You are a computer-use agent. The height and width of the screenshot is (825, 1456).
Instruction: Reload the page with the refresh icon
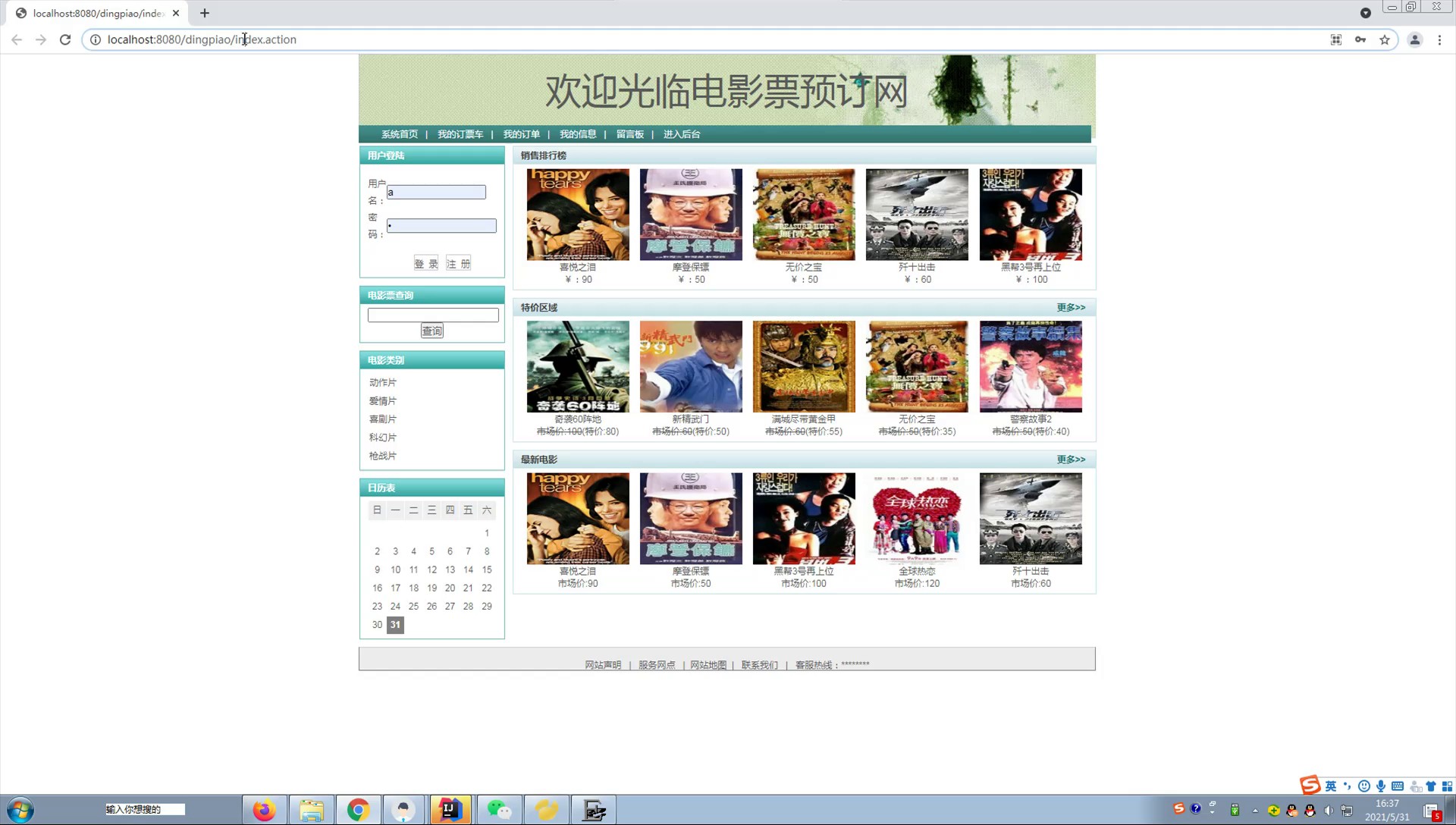pos(65,39)
